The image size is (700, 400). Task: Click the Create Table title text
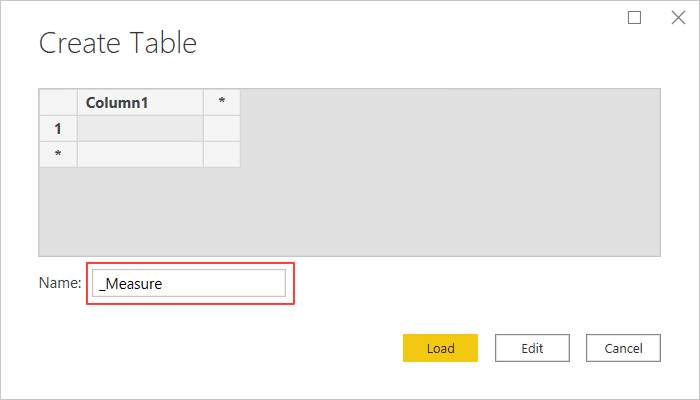click(x=117, y=43)
